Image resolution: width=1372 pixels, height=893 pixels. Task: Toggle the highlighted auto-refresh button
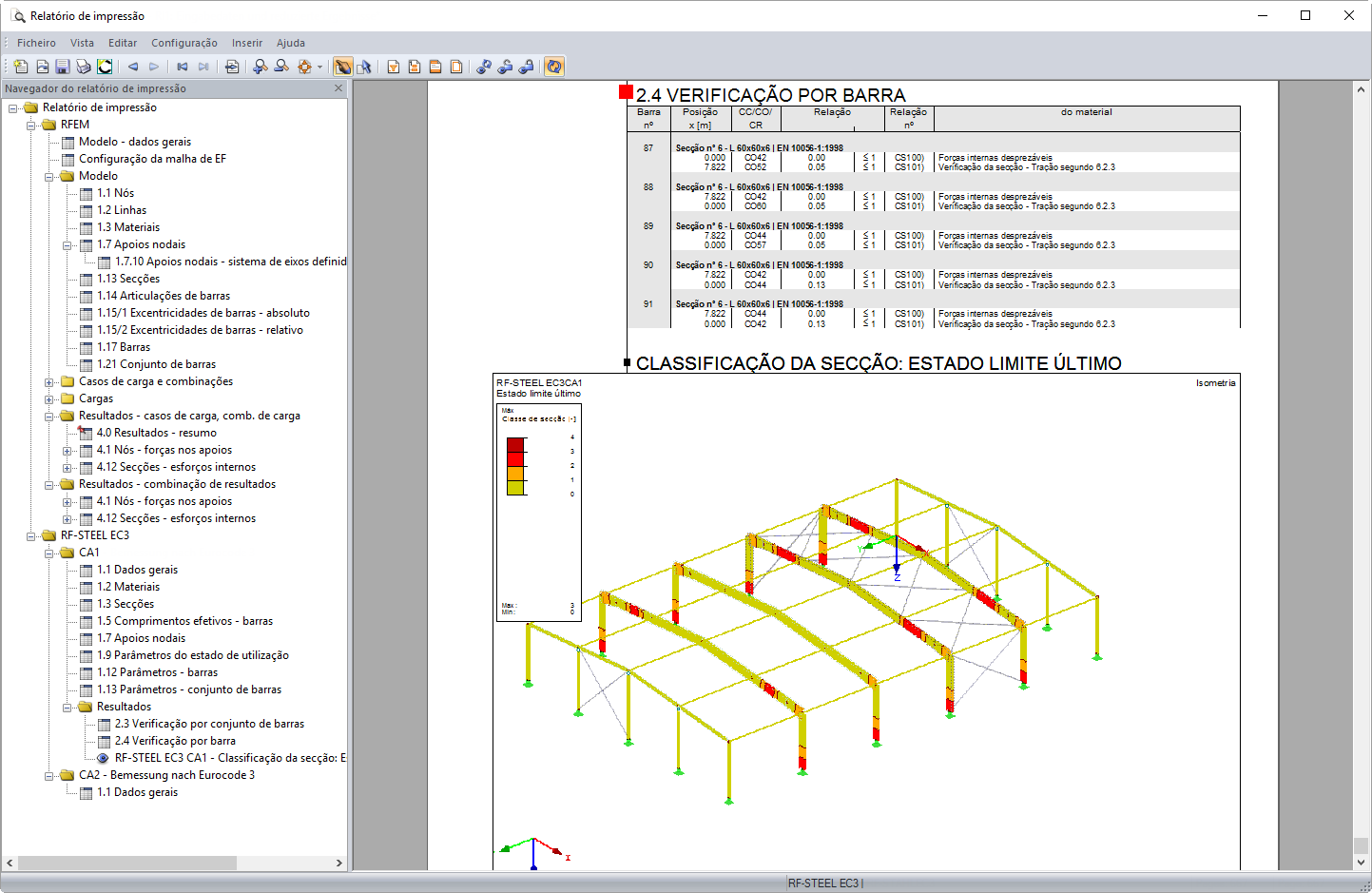click(x=554, y=67)
